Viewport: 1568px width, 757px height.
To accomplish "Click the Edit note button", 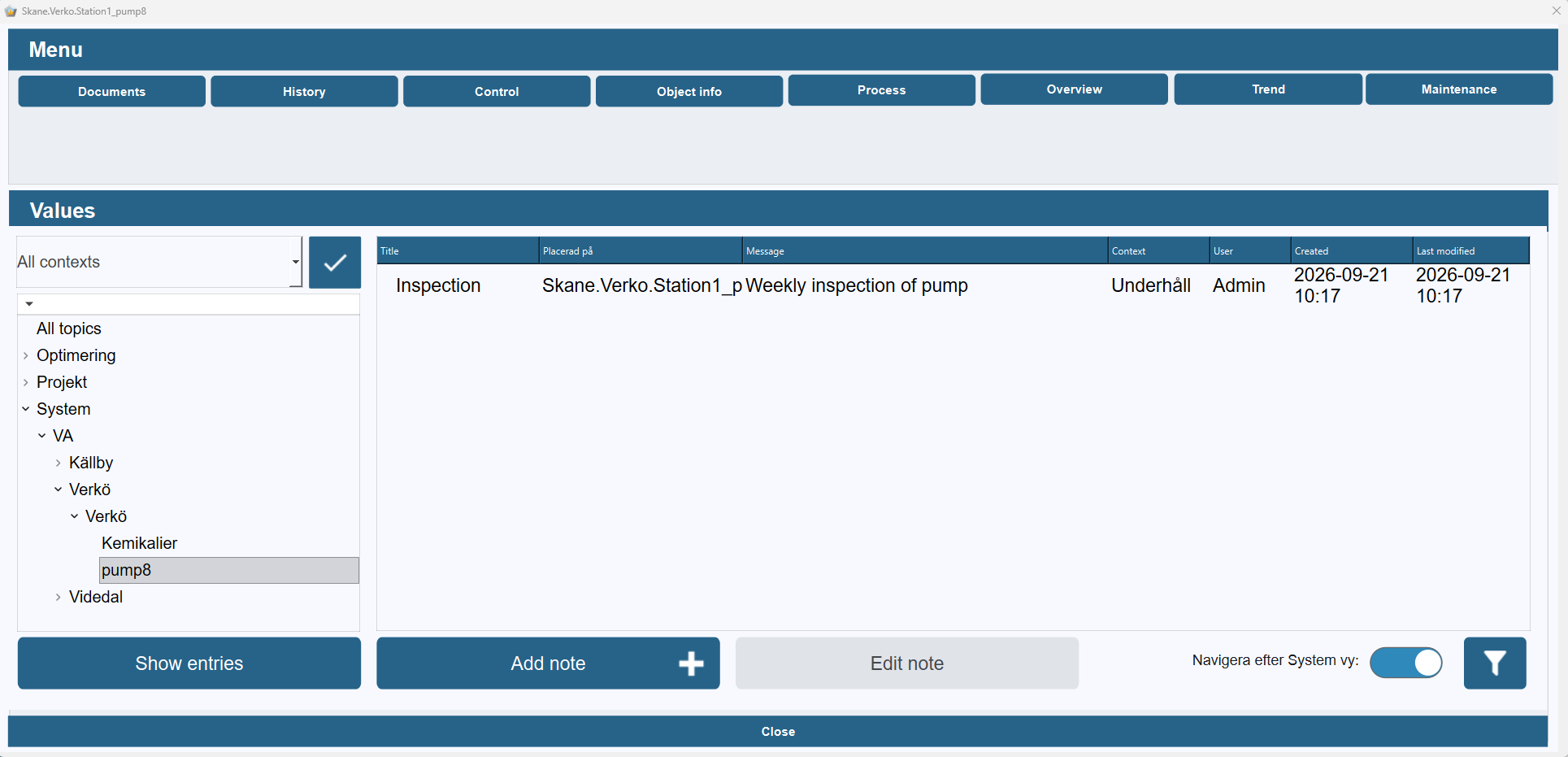I will tap(907, 663).
